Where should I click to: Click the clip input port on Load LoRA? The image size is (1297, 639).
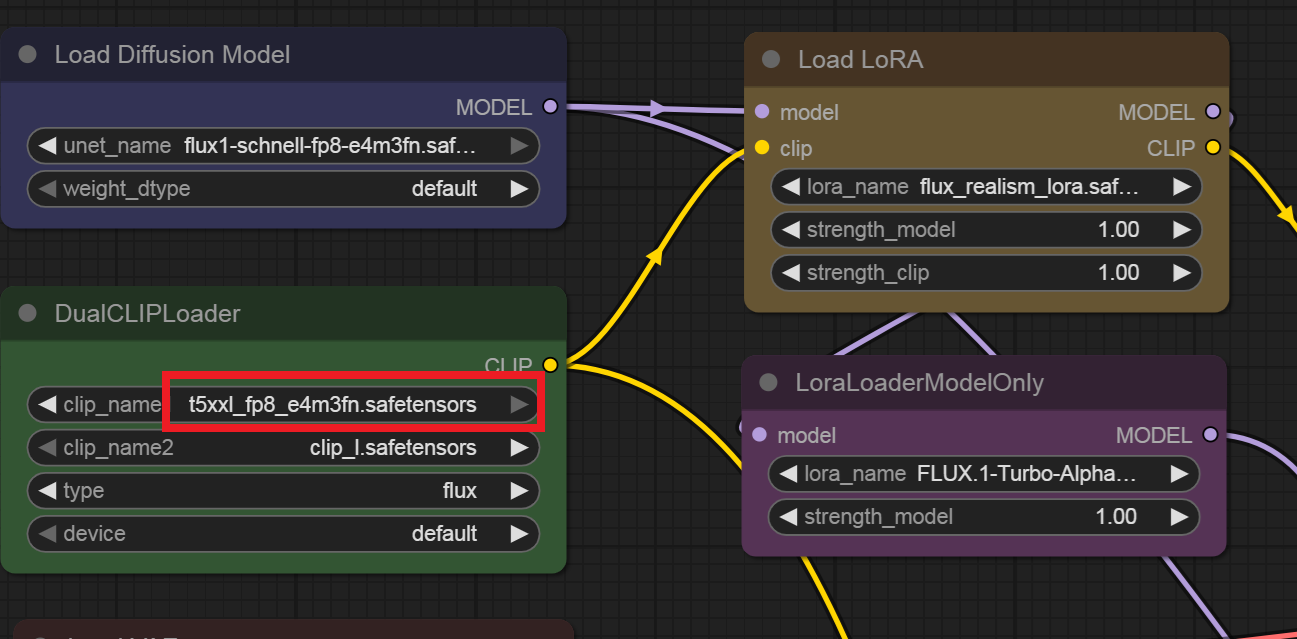pyautogui.click(x=762, y=148)
